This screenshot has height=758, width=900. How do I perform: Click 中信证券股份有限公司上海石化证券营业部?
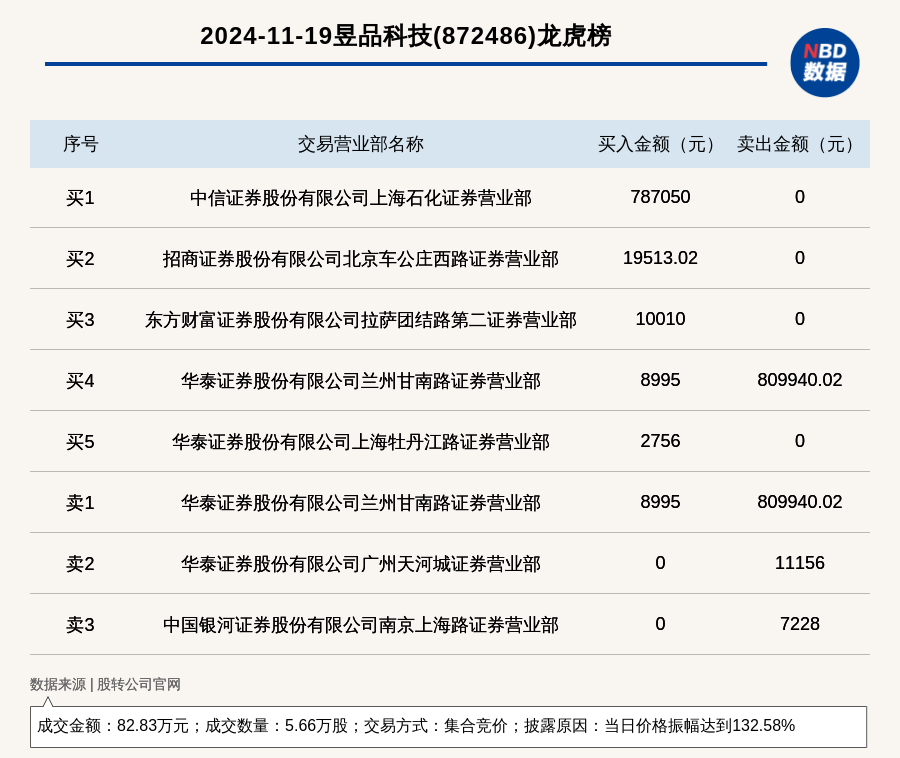tap(360, 198)
